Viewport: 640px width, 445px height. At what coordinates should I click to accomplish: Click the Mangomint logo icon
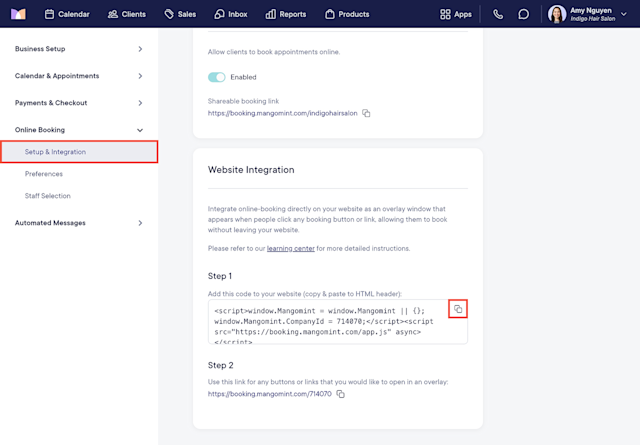tap(18, 14)
